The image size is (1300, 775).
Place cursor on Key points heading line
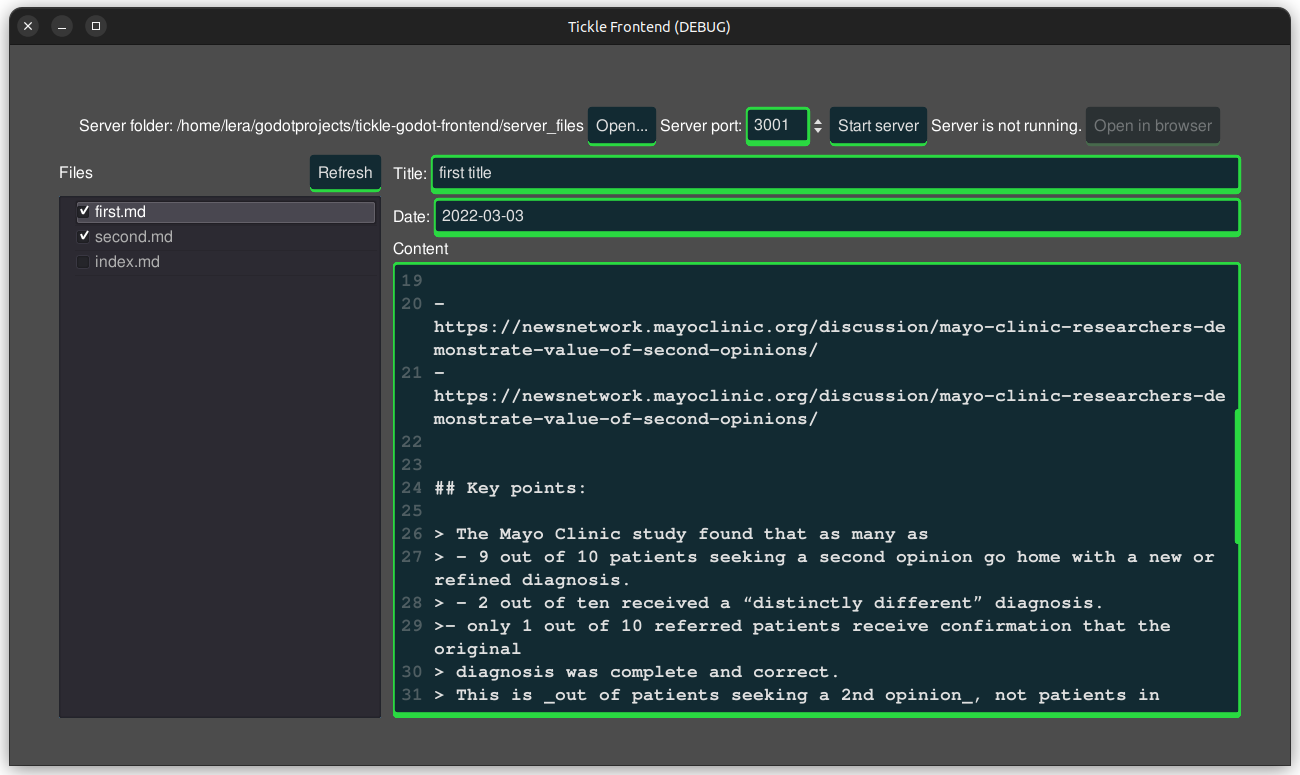[x=511, y=488]
